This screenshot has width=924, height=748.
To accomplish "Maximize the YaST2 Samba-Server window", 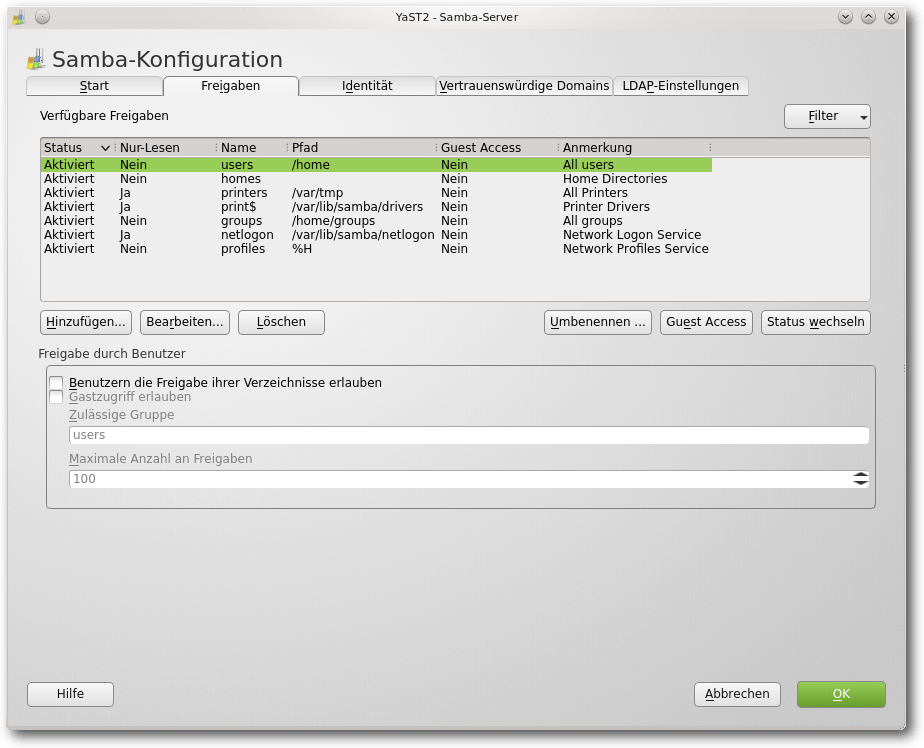I will 868,17.
